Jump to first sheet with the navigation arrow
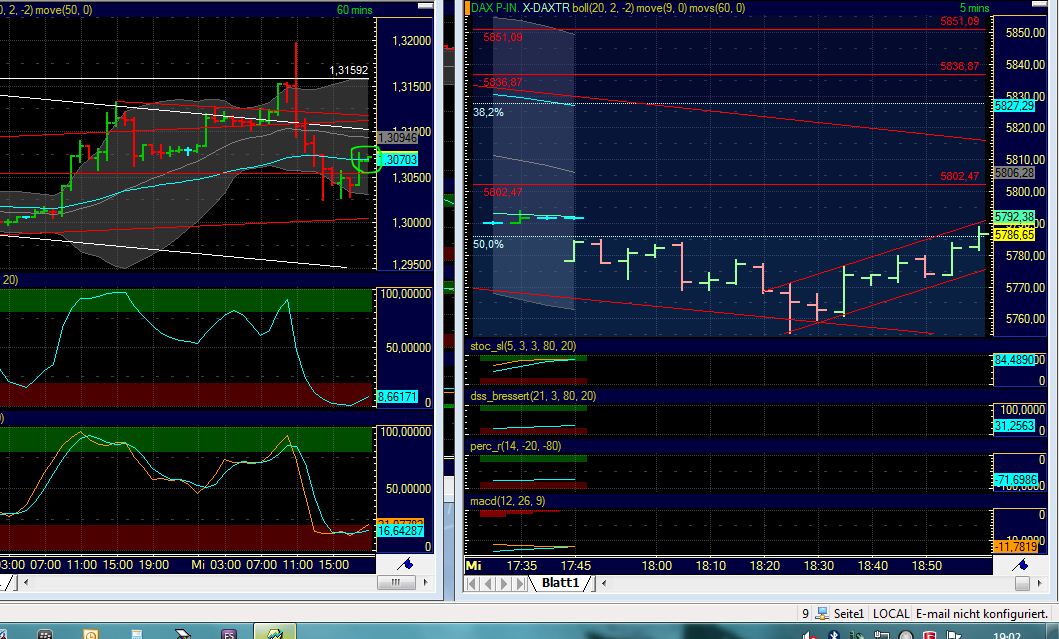The image size is (1059, 639). (473, 583)
